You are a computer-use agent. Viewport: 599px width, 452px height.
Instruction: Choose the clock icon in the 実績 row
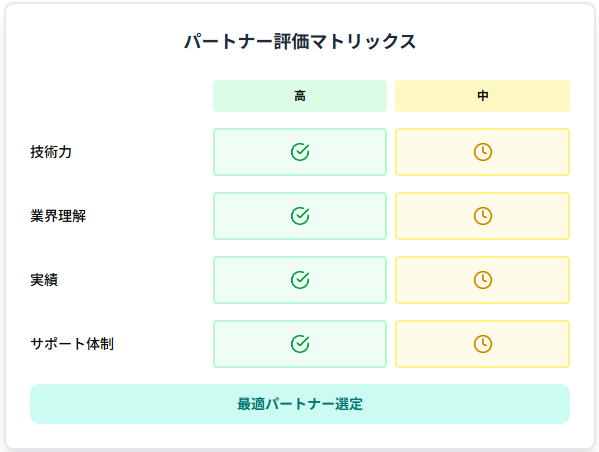click(x=482, y=280)
